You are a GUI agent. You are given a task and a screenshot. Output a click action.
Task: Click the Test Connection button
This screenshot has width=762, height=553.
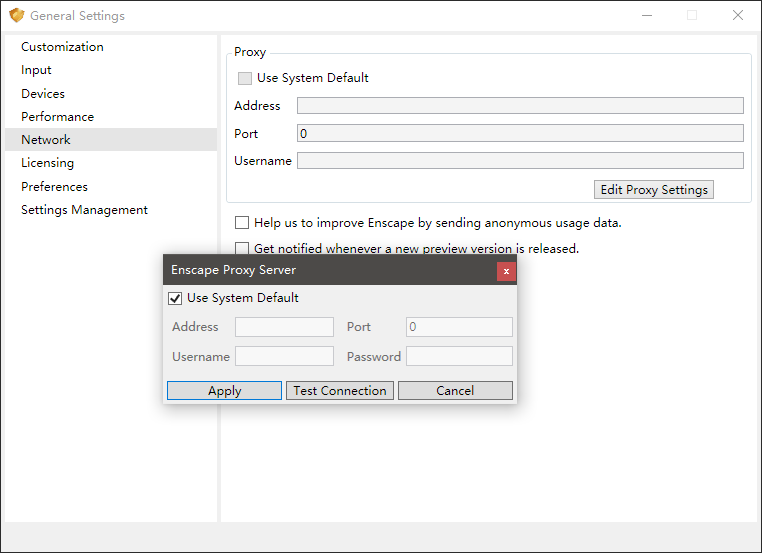[340, 391]
